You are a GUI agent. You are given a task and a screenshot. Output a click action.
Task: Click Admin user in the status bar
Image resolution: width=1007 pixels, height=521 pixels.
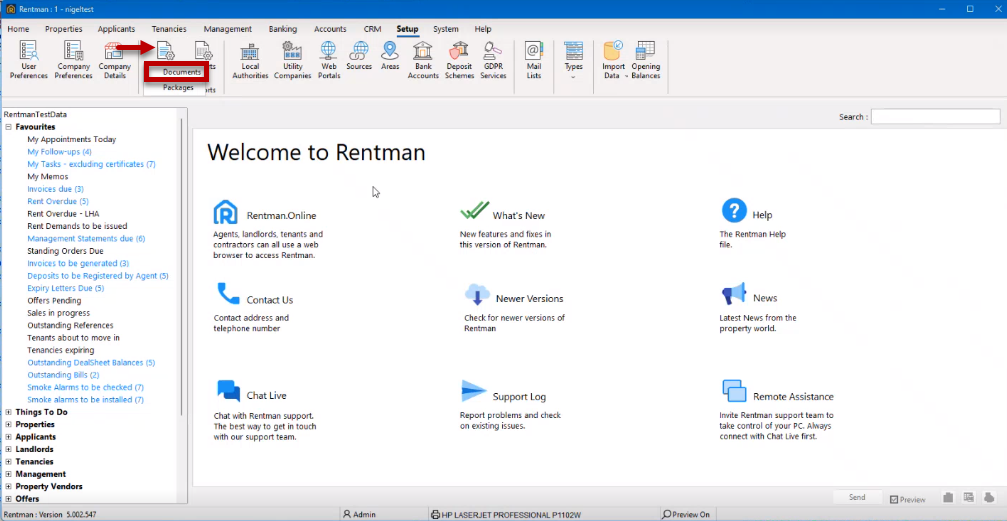click(x=360, y=515)
